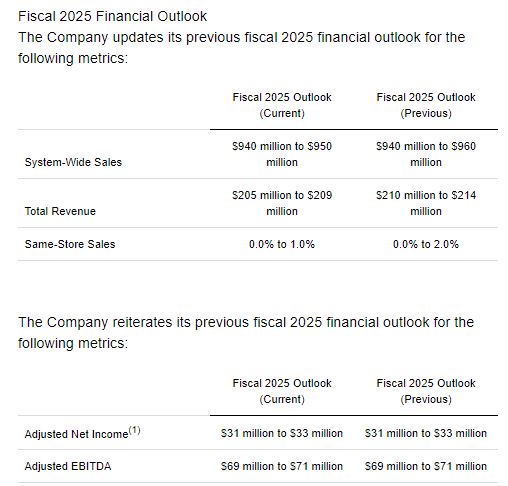
Task: Click previous System-Wide Sales $940 to $960 value
Action: [x=426, y=154]
